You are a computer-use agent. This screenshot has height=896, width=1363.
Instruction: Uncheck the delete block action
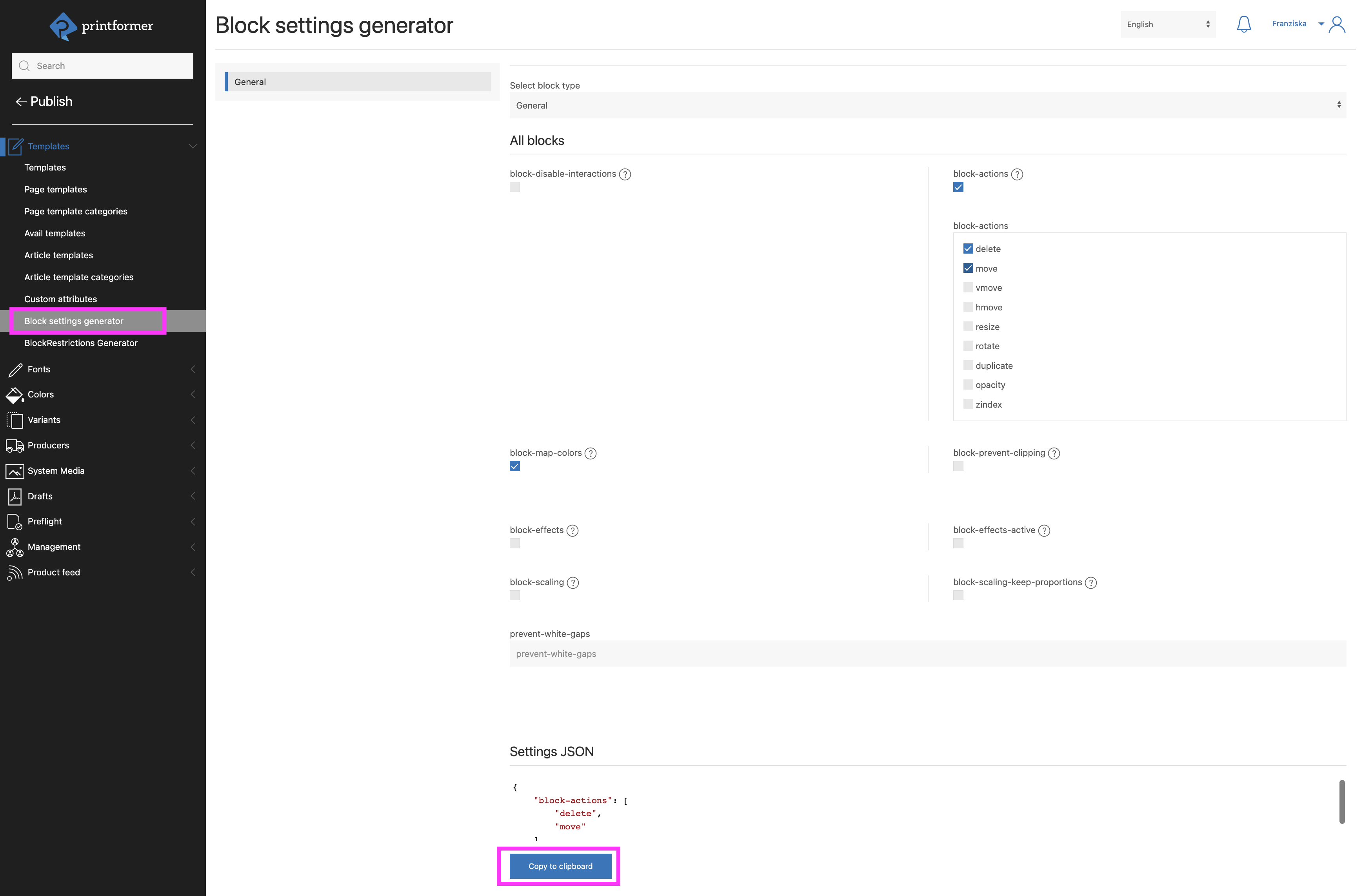click(x=968, y=248)
